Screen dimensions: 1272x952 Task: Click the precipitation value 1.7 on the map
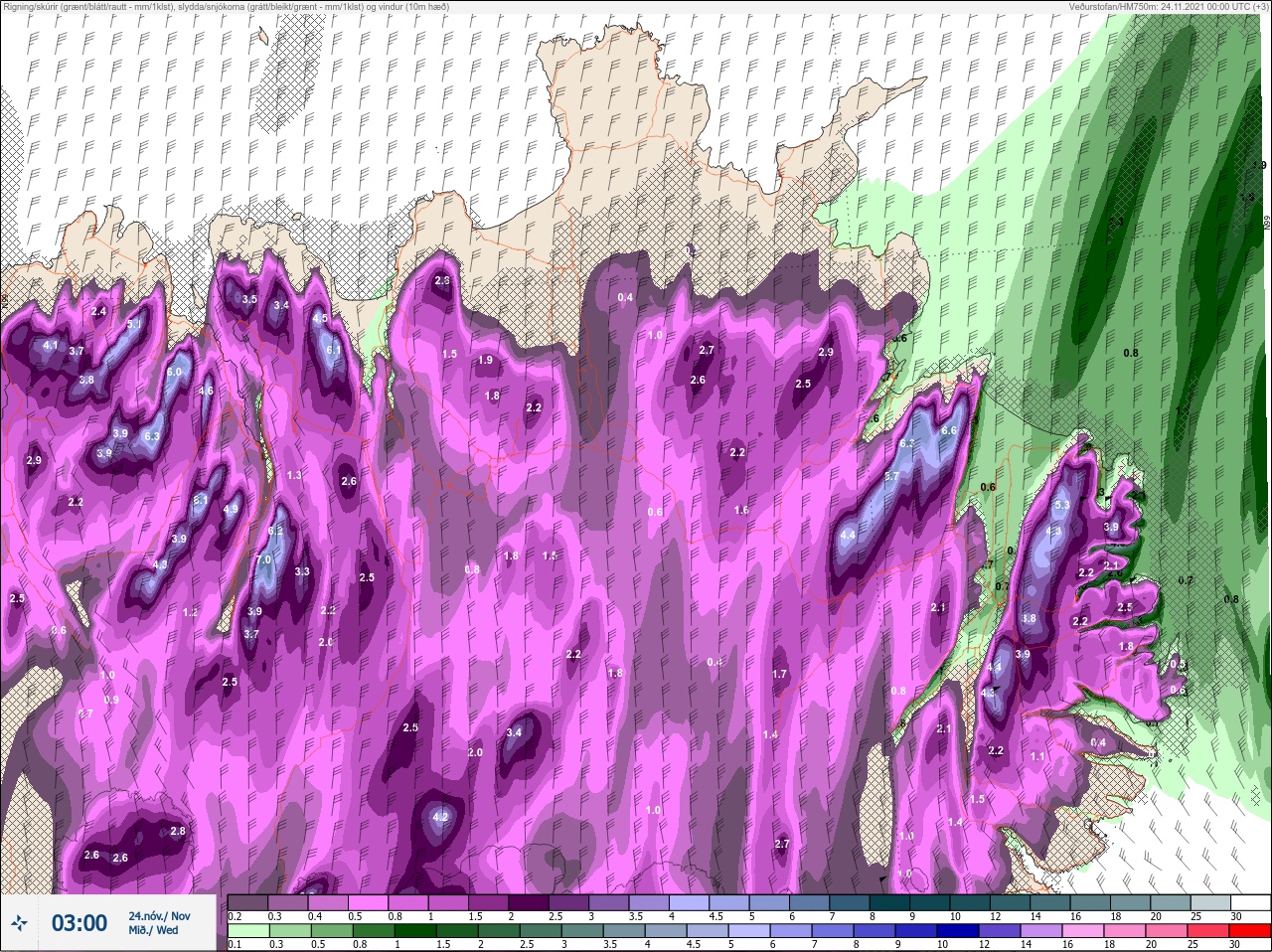pyautogui.click(x=780, y=674)
